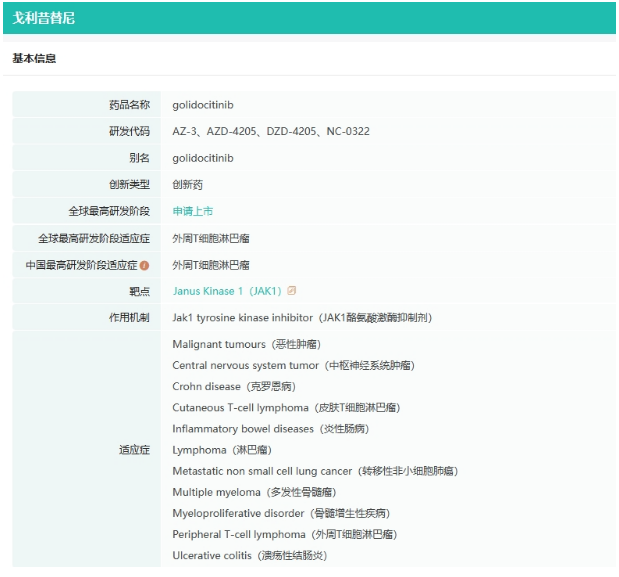Click the Malignant tumours indication entry

click(x=247, y=344)
